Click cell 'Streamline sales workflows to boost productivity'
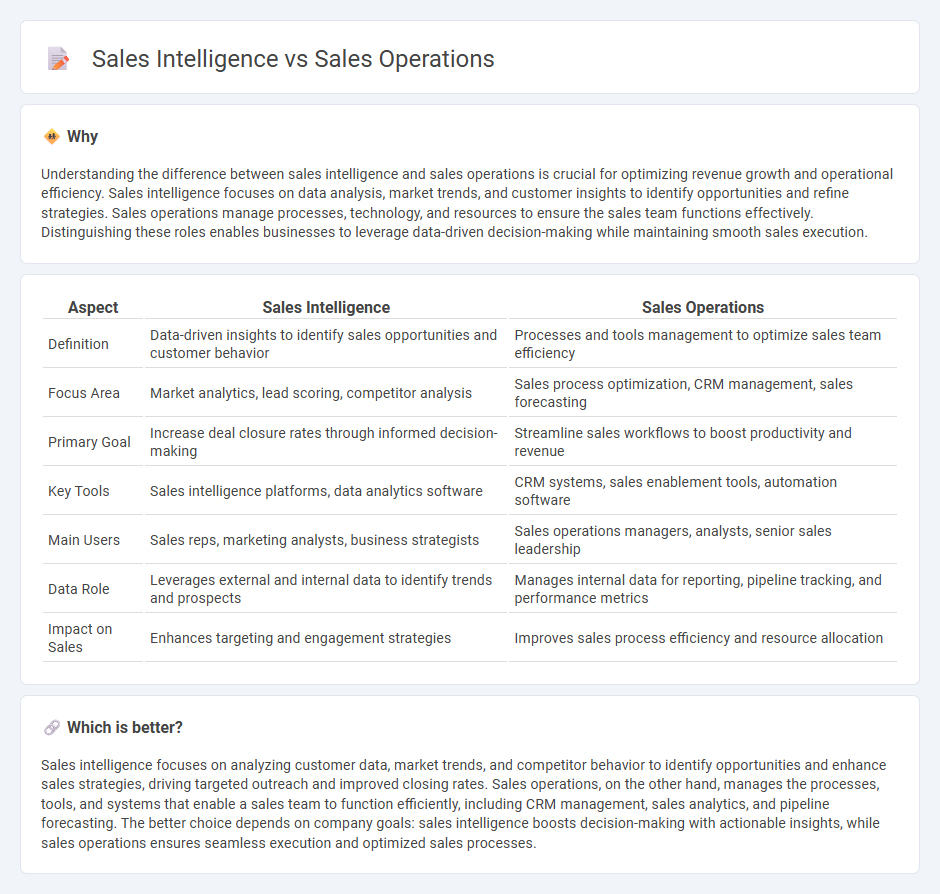This screenshot has height=894, width=940. (703, 443)
